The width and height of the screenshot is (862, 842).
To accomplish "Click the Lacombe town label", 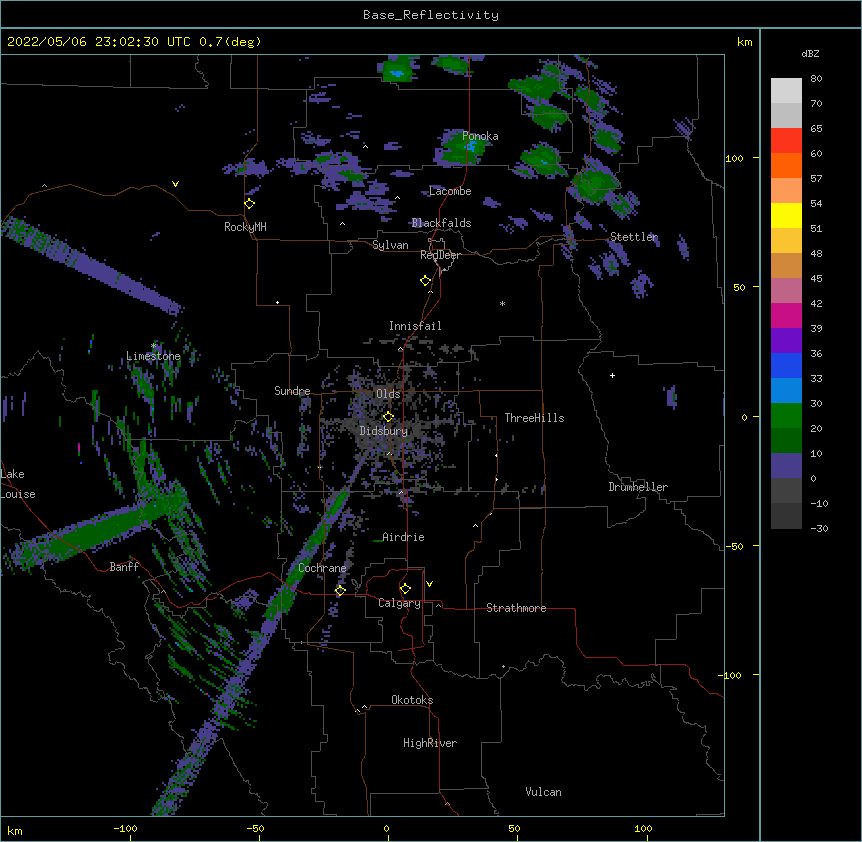I will click(450, 191).
